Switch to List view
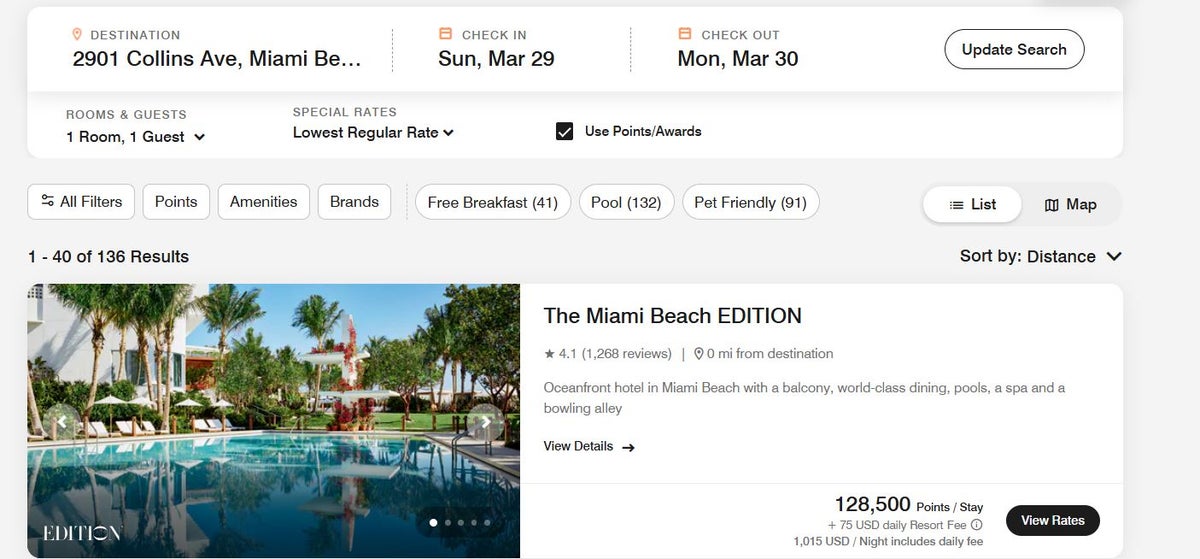The width and height of the screenshot is (1200, 559). pos(972,204)
